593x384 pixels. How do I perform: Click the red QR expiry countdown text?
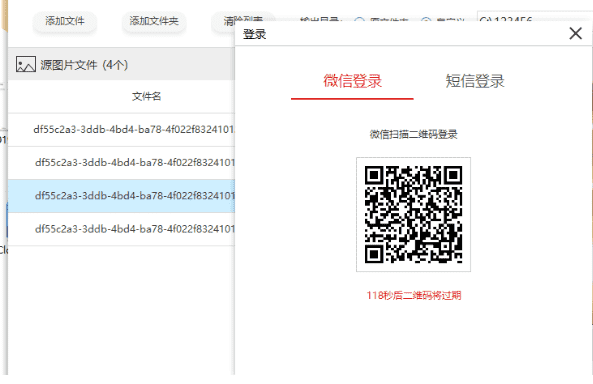click(413, 295)
